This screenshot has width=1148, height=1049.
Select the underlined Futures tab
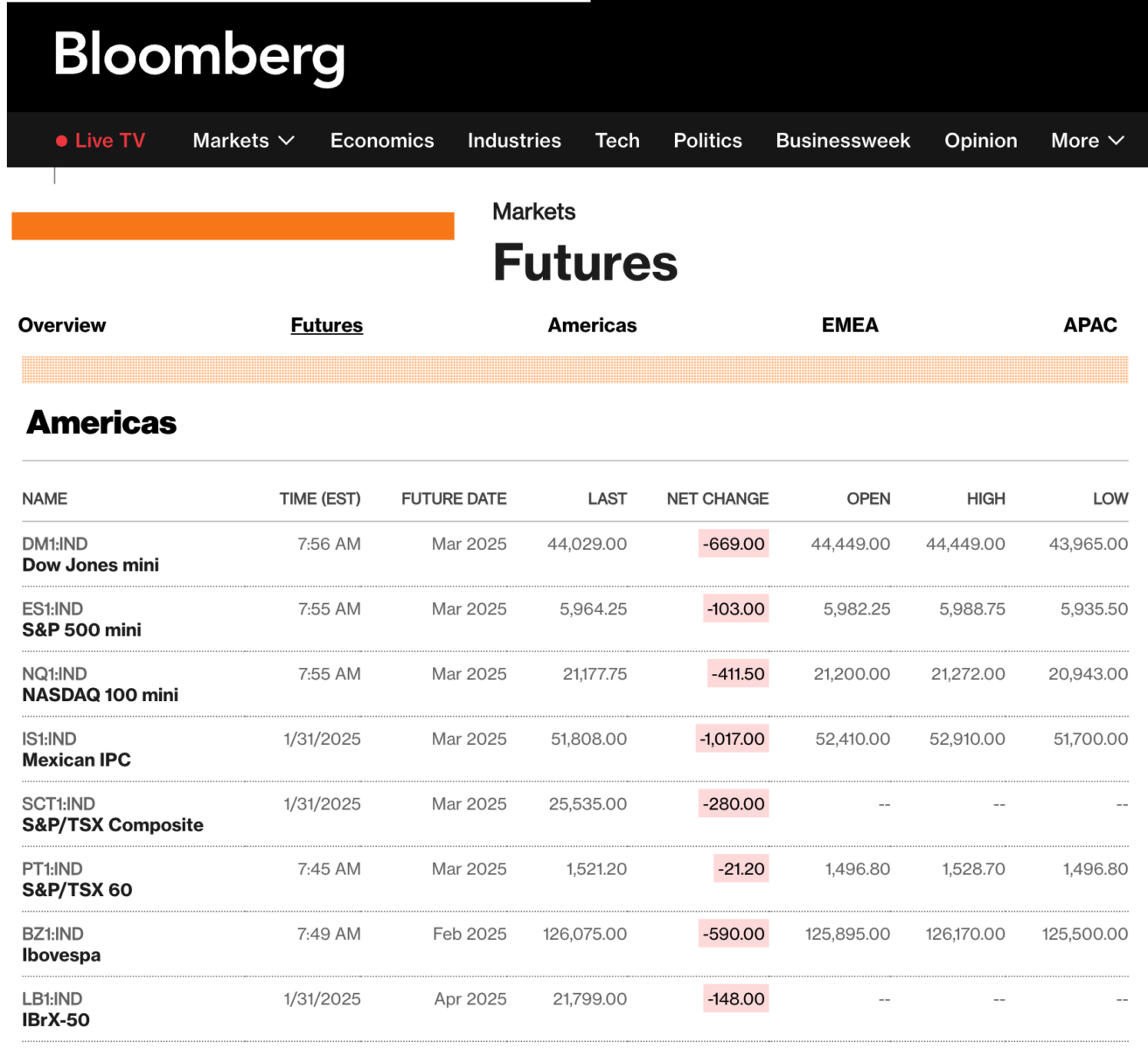[x=326, y=325]
